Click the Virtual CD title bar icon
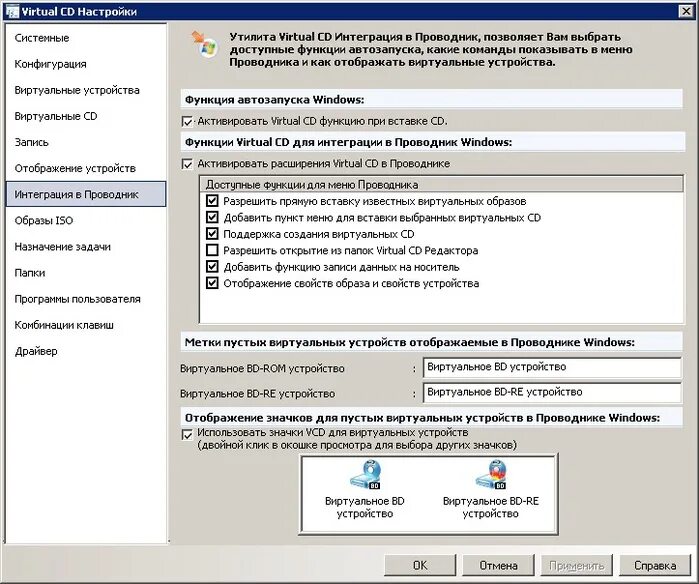699x584 pixels. pos(12,11)
